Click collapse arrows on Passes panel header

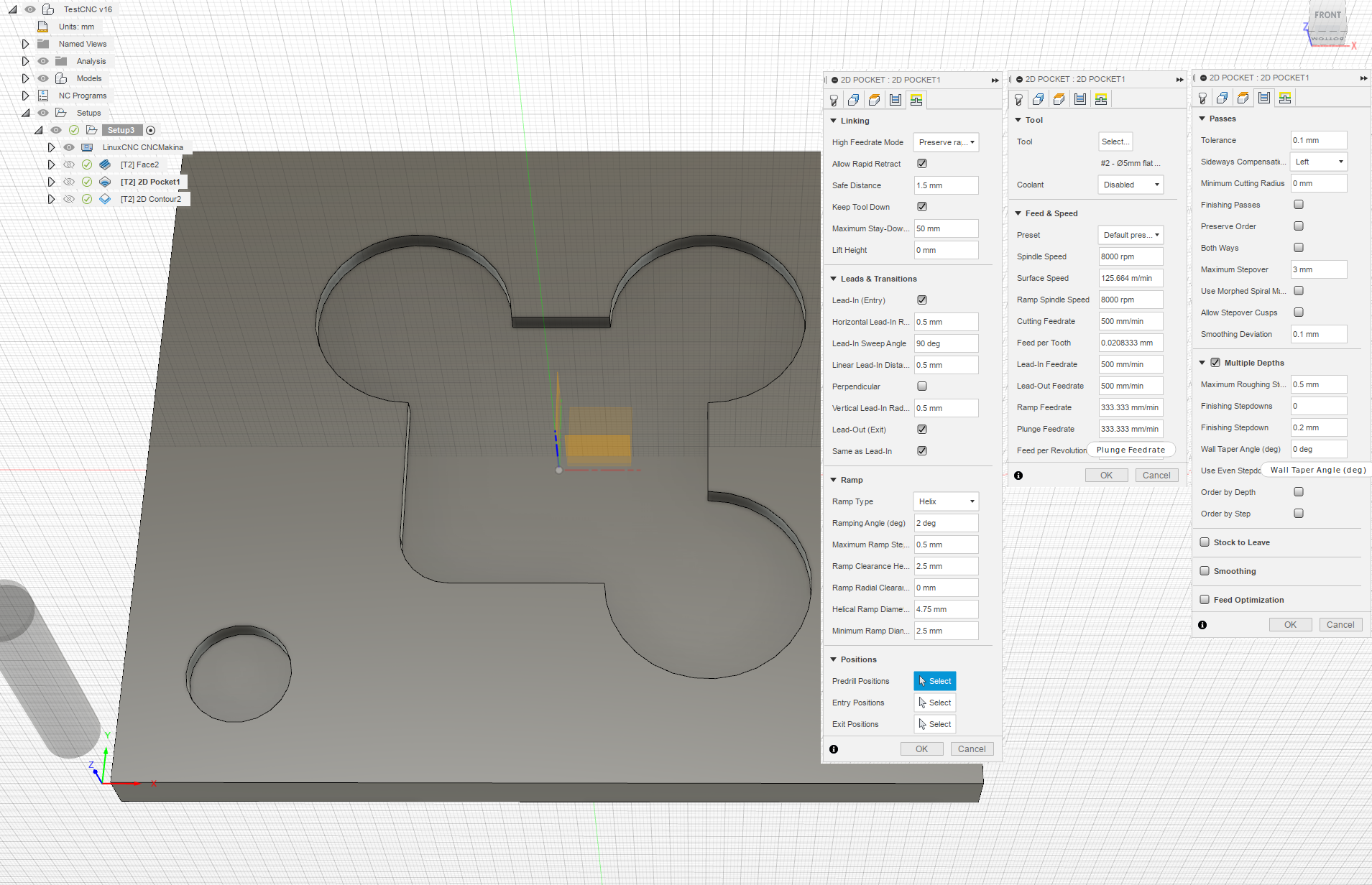(1363, 78)
